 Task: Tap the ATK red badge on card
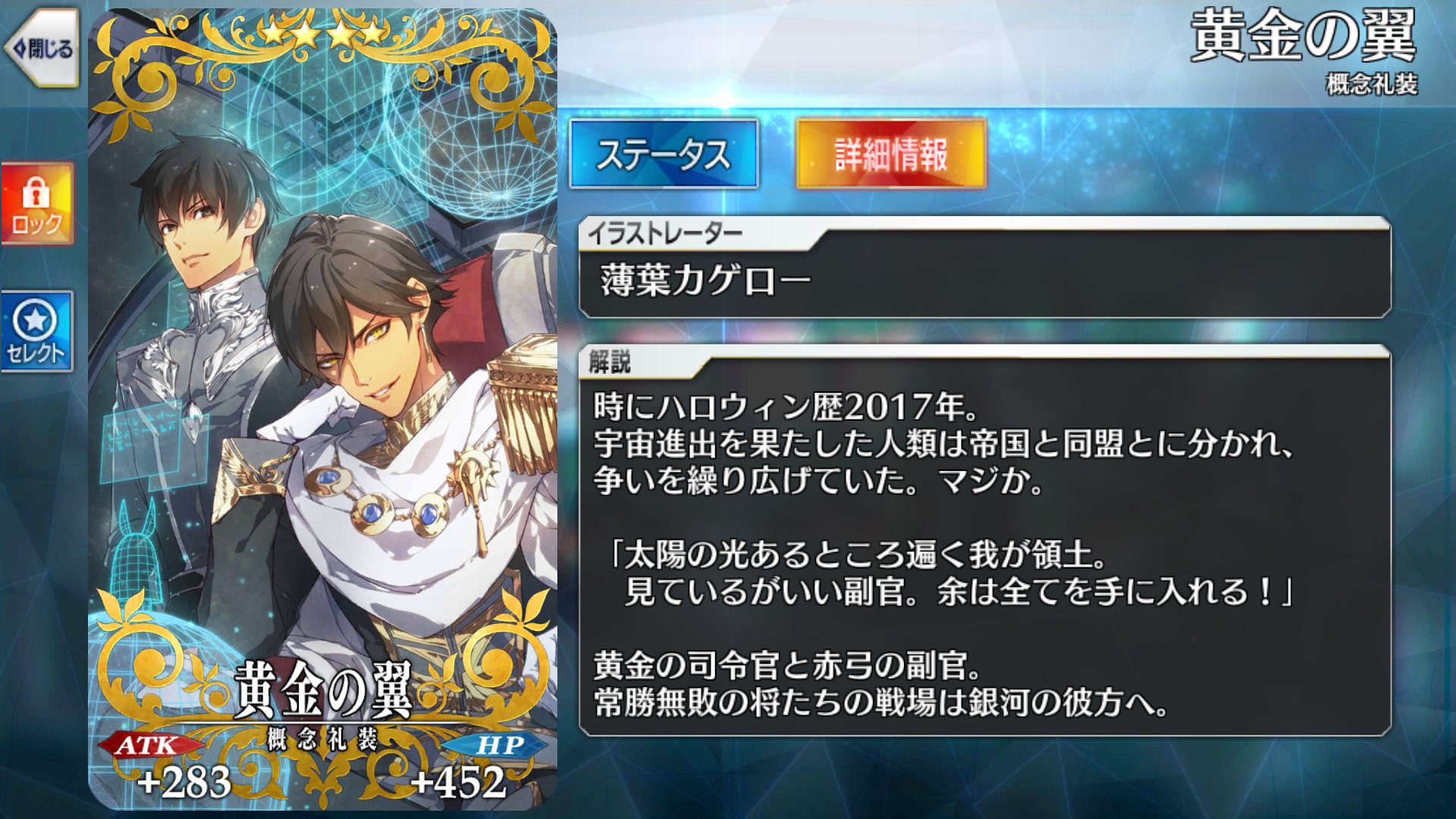[148, 745]
